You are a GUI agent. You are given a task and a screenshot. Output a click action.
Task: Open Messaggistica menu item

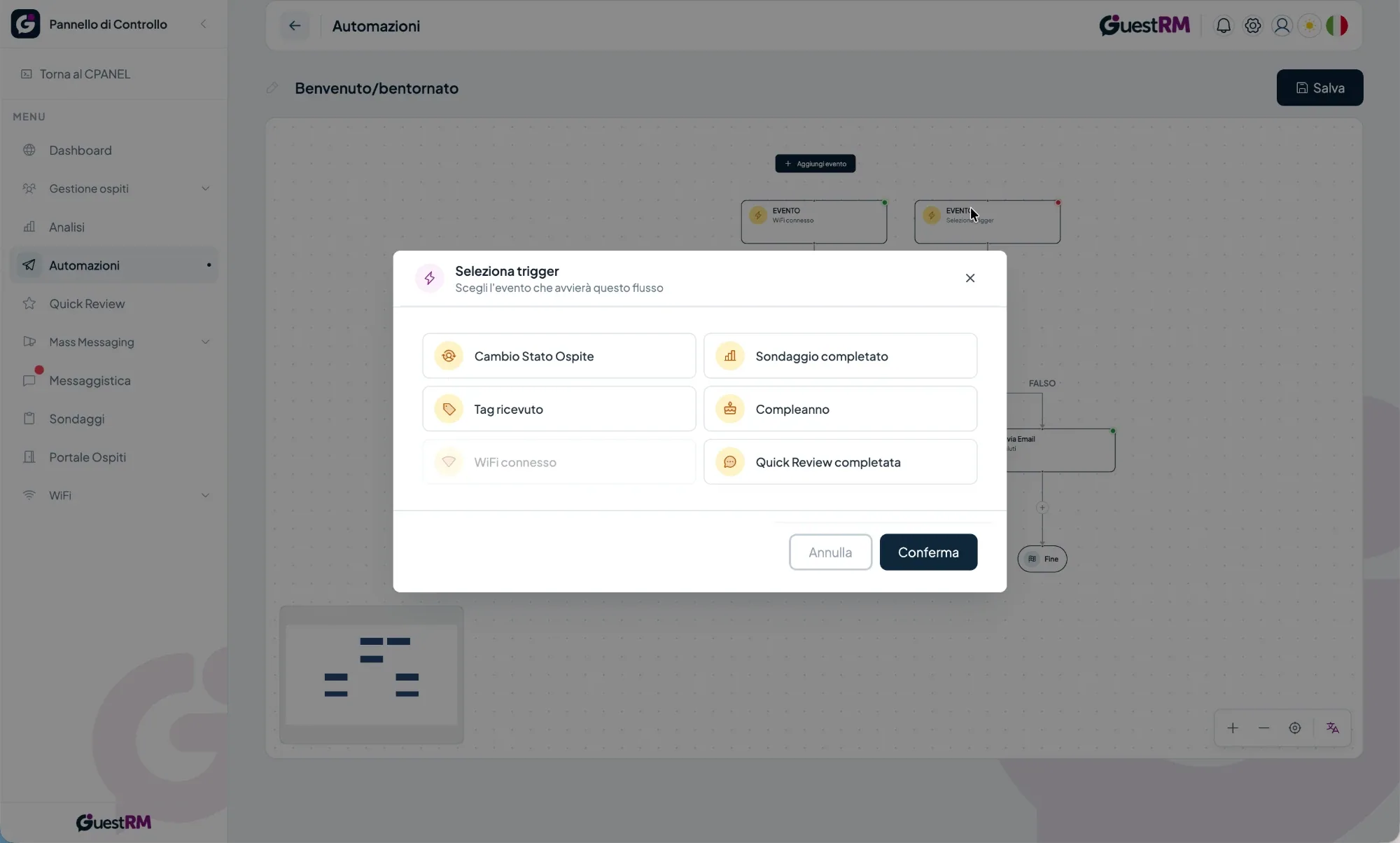tap(114, 380)
